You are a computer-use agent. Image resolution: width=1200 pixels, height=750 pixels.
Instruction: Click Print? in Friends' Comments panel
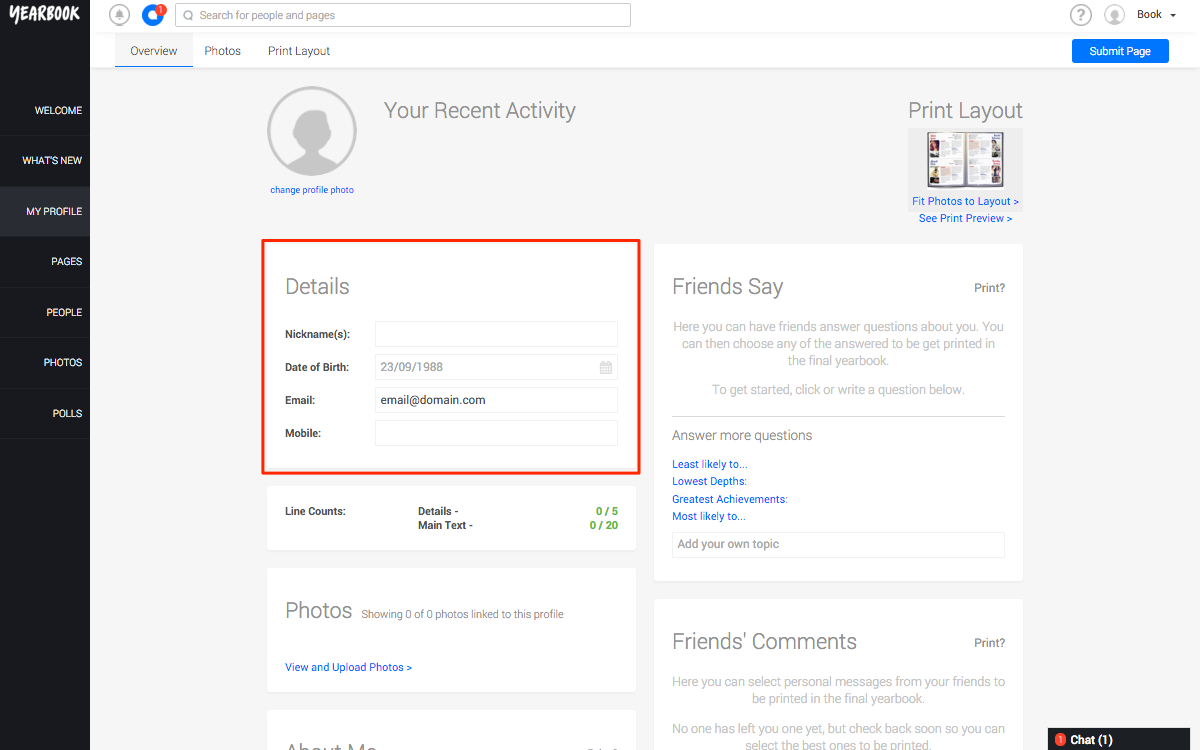coord(989,643)
